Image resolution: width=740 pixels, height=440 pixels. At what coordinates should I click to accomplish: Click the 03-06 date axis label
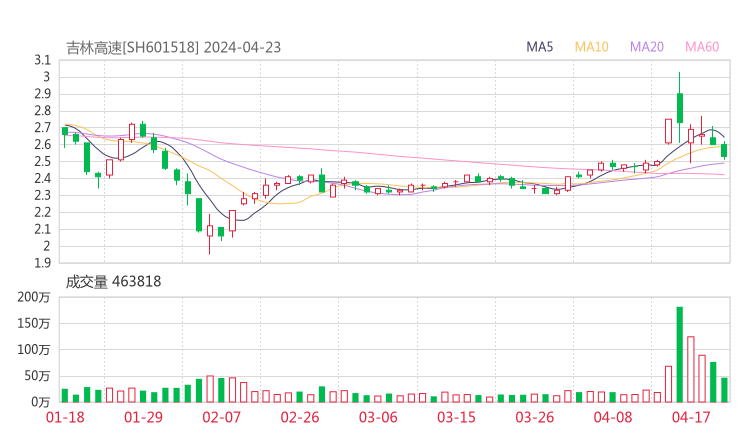378,417
